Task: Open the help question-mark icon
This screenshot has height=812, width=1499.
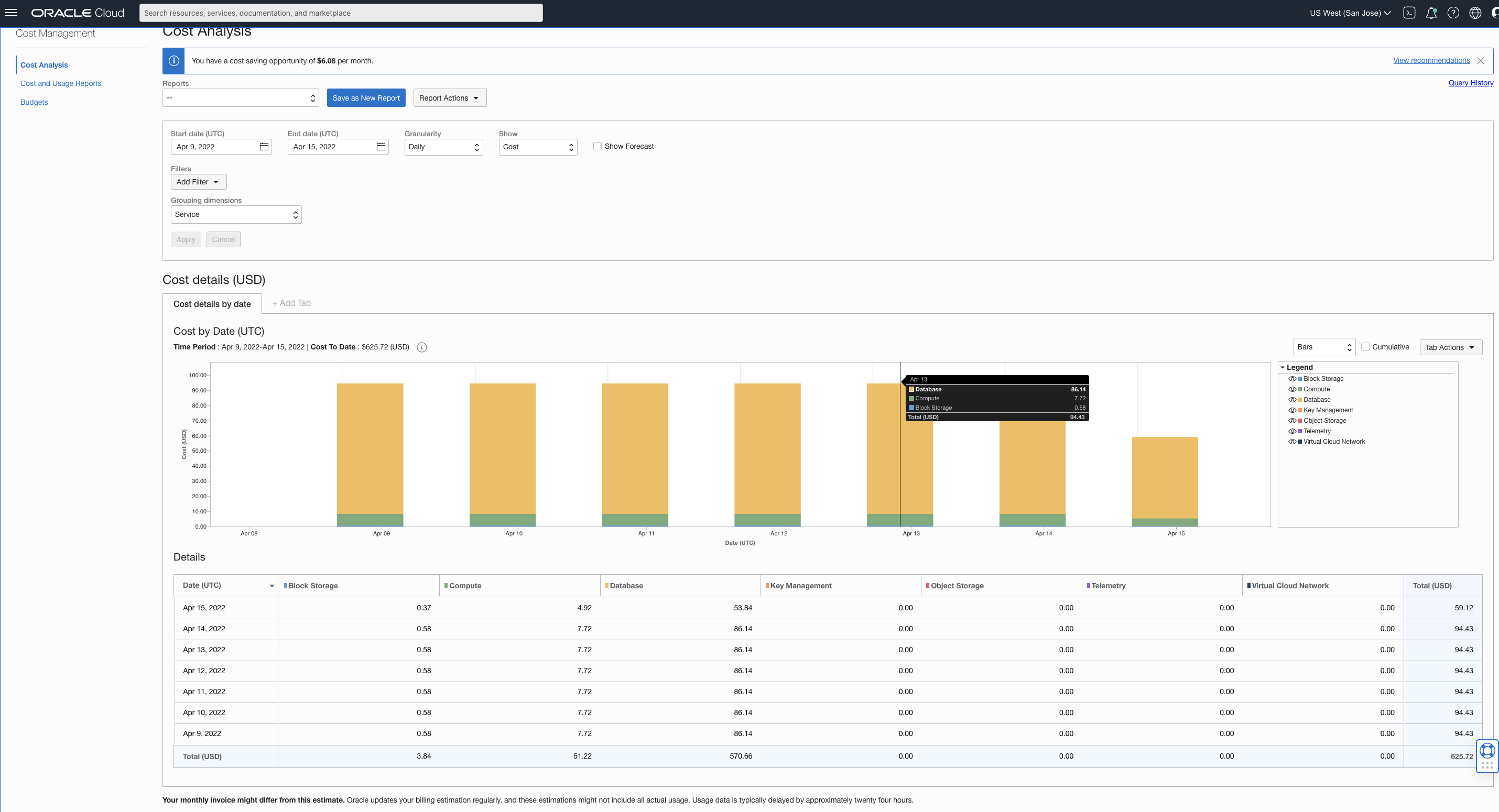Action: coord(1453,12)
